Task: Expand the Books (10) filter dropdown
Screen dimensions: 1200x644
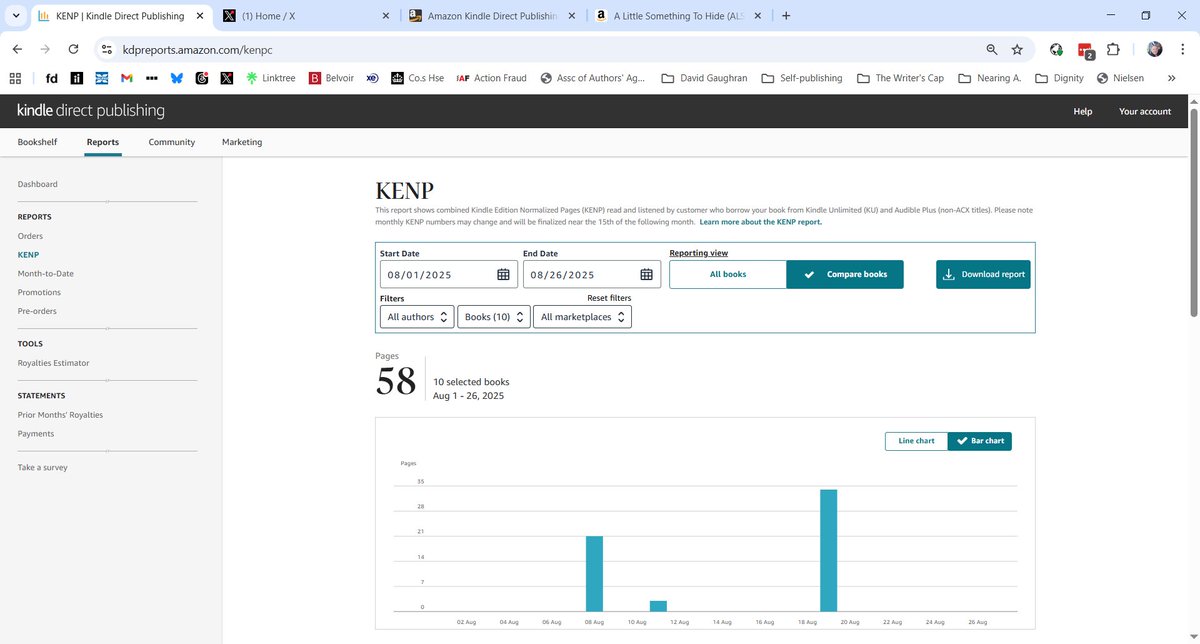Action: [494, 317]
